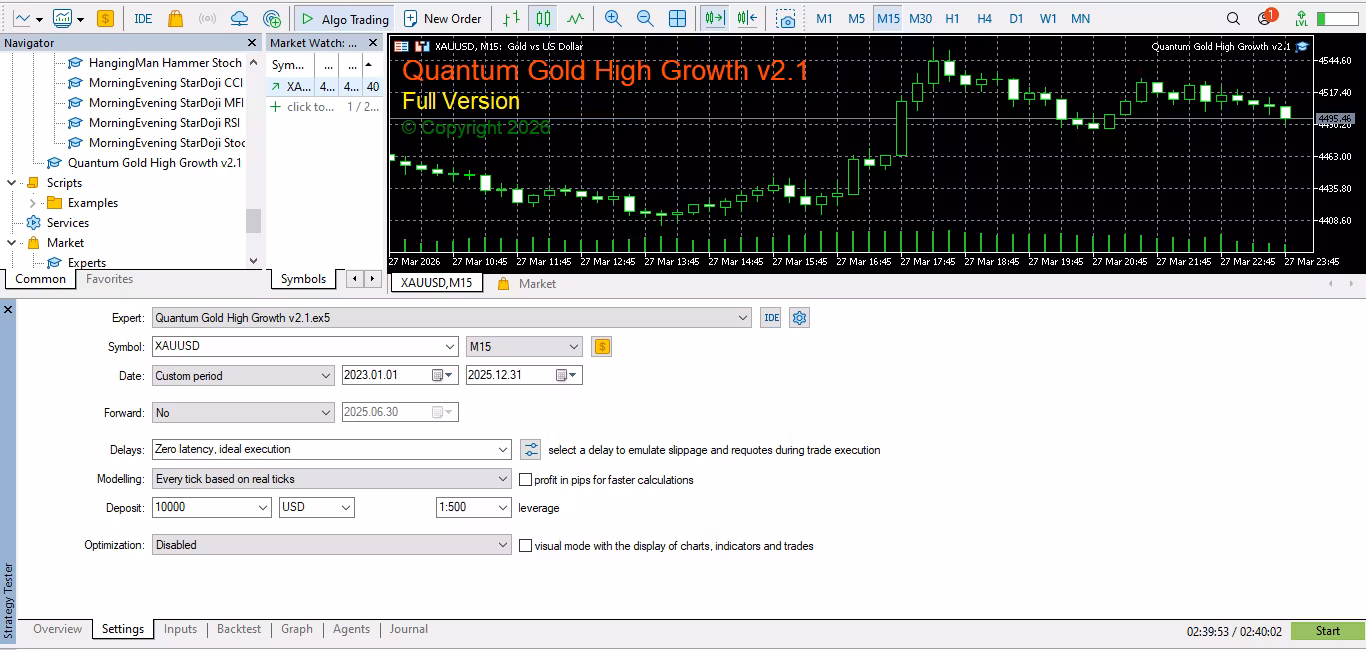The width and height of the screenshot is (1366, 650).
Task: Switch to the Graph tab
Action: coord(296,629)
